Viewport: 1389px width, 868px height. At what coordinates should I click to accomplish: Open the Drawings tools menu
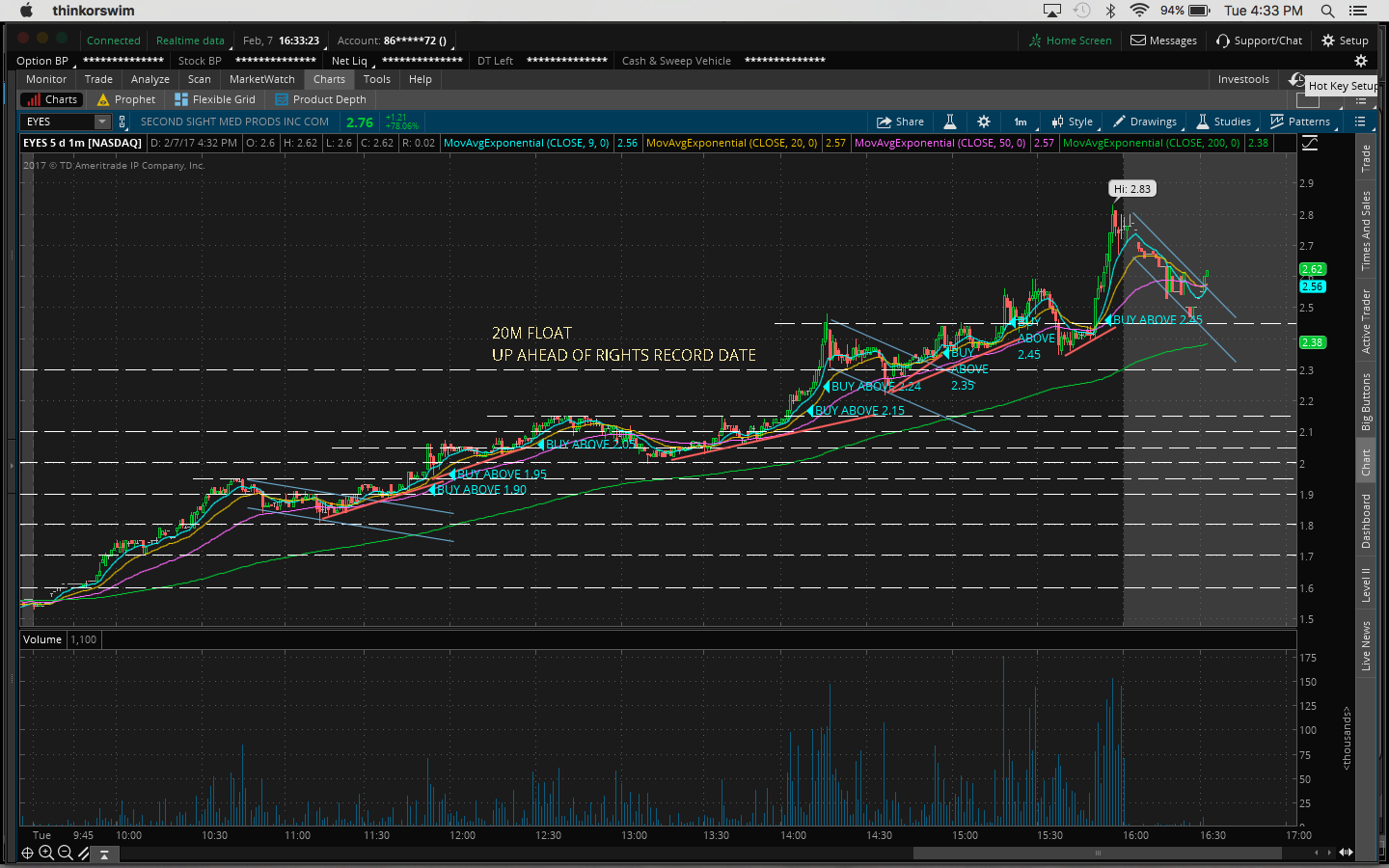point(1144,122)
